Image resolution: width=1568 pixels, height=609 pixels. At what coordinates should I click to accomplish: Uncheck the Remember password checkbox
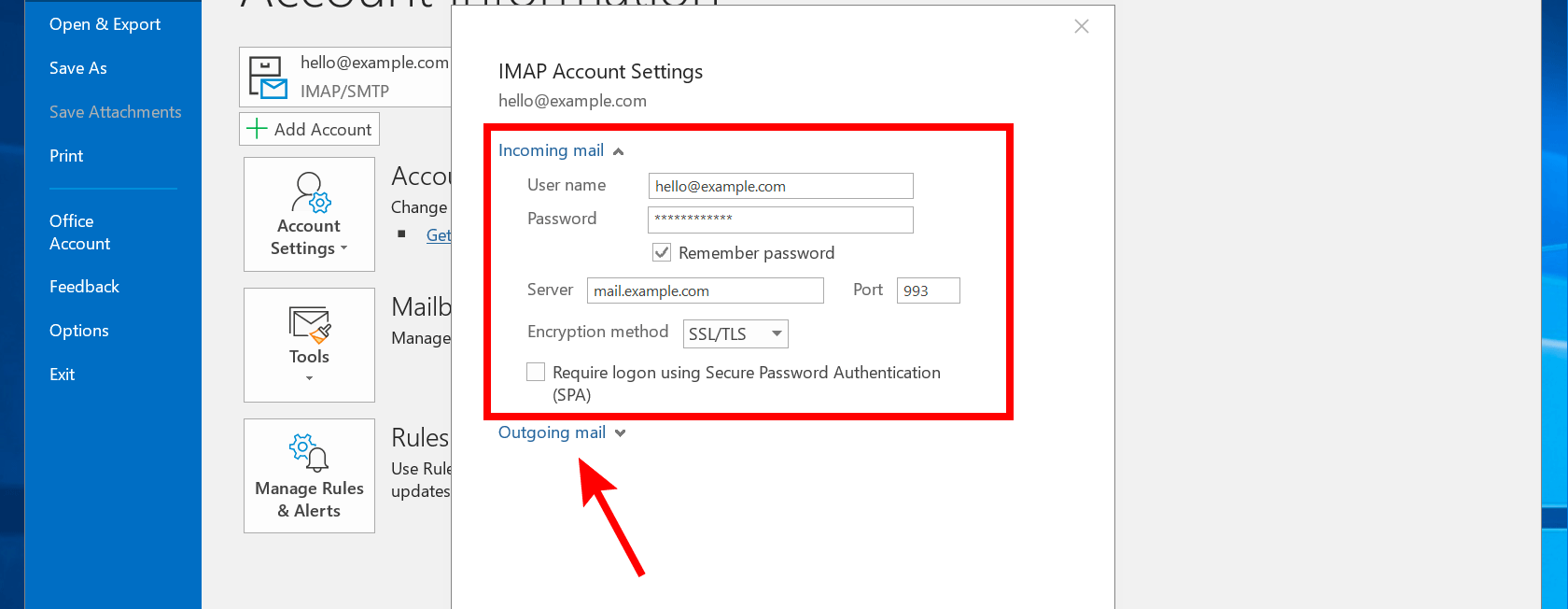coord(662,252)
